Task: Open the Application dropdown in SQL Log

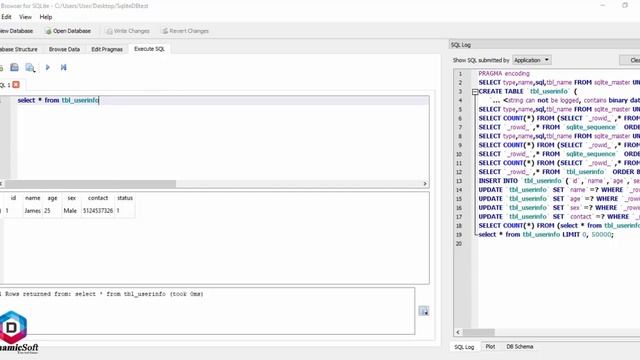Action: coord(532,60)
